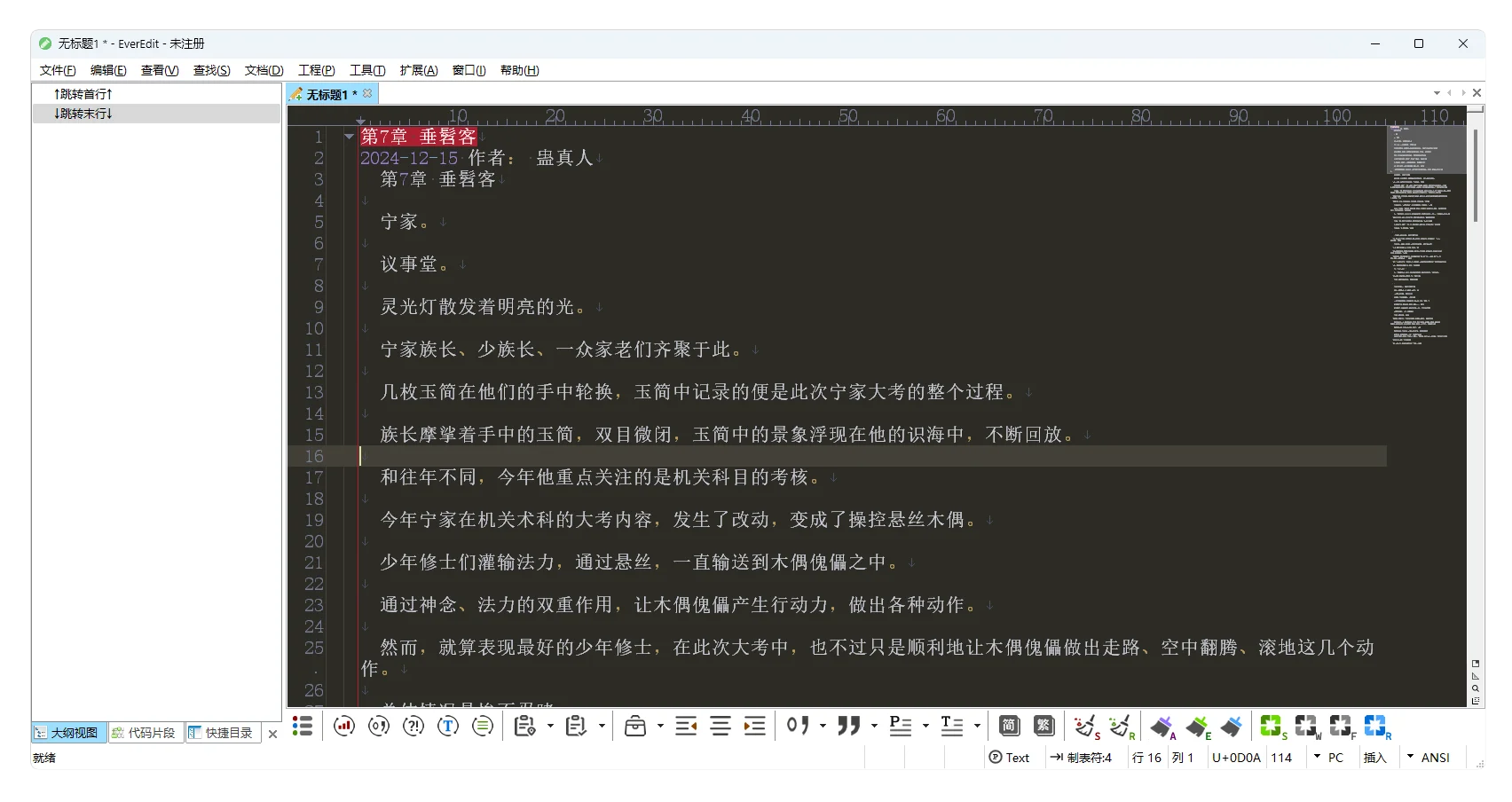Image resolution: width=1512 pixels, height=802 pixels.
Task: Click the Text syntax mode in status bar
Action: click(x=1010, y=758)
